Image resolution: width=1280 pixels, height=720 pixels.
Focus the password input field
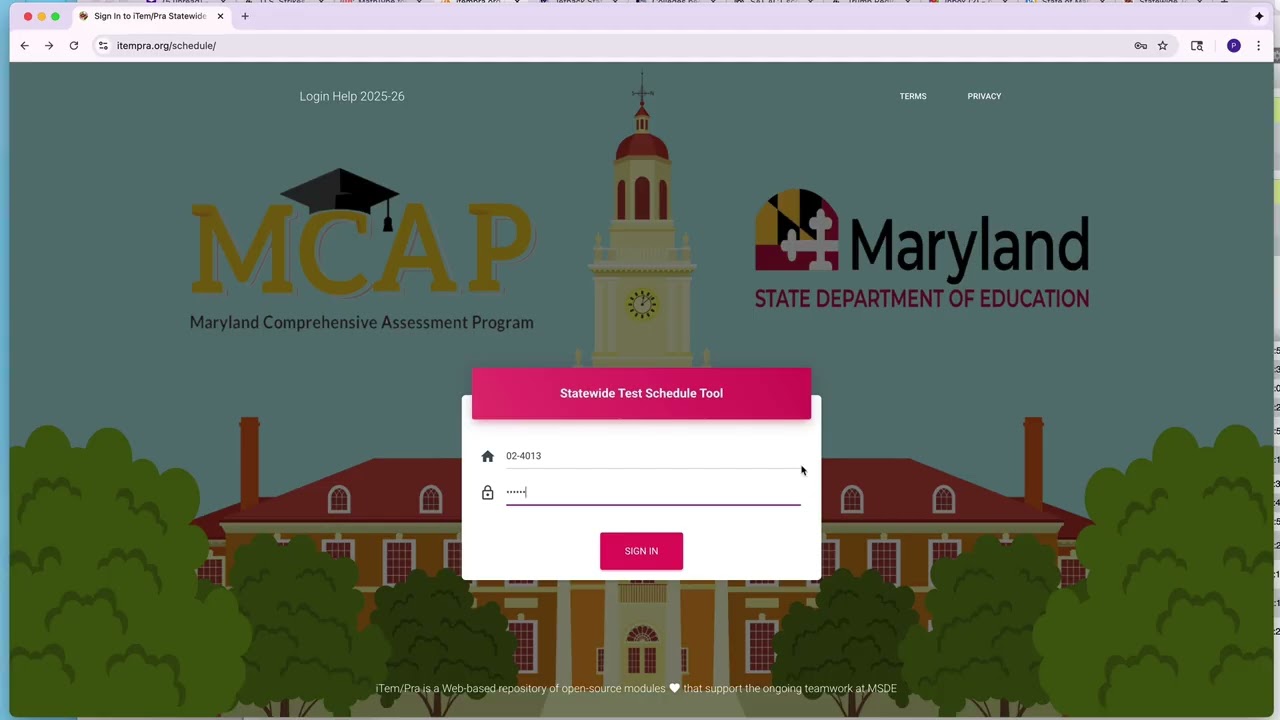[653, 492]
